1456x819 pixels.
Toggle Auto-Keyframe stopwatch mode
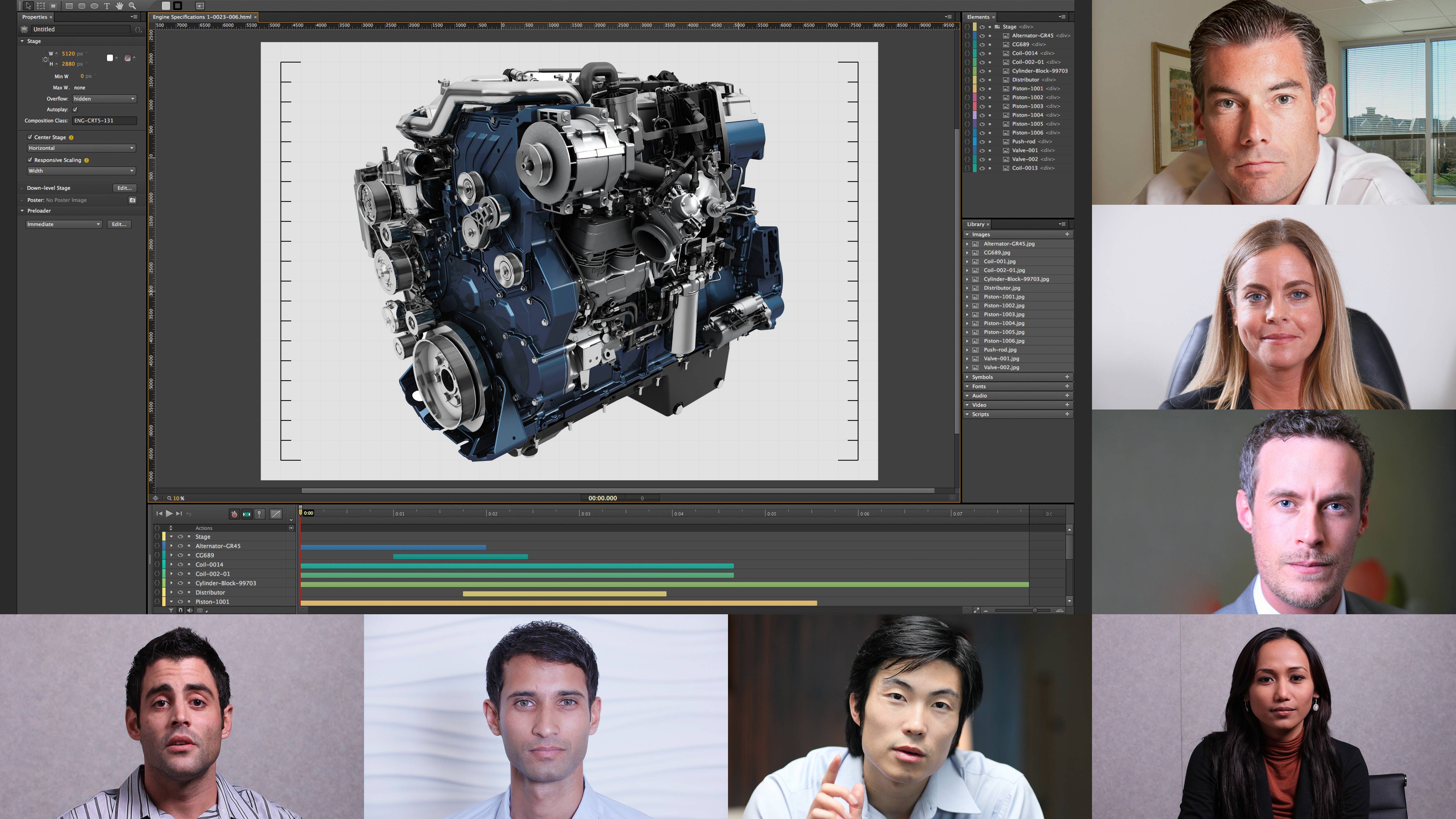pyautogui.click(x=234, y=514)
